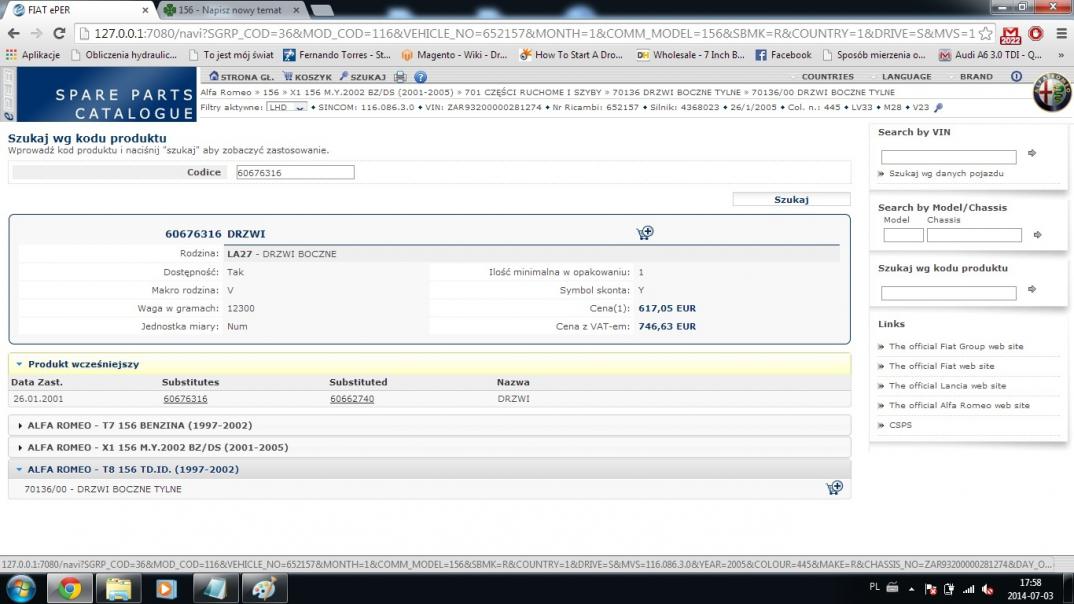Screen dimensions: 1074x604
Task: Reload the page in Chrome
Action: pyautogui.click(x=59, y=33)
